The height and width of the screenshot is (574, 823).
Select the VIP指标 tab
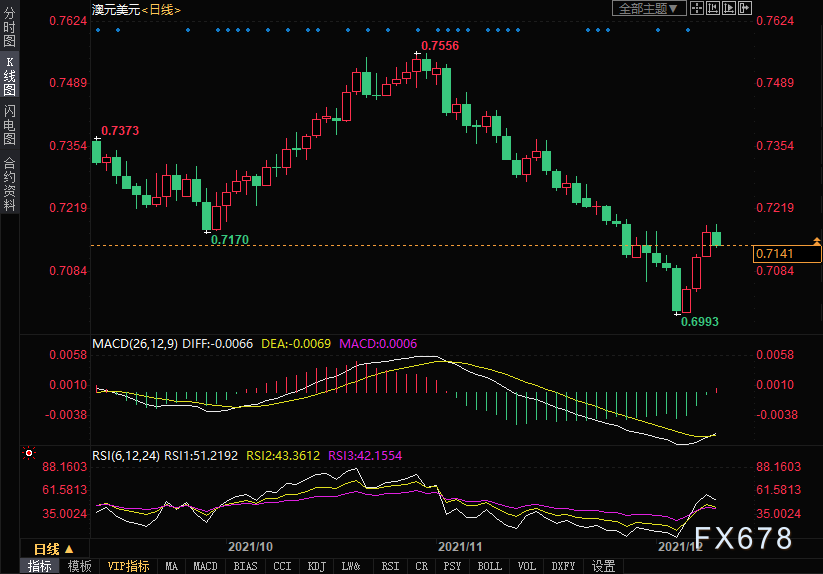tap(128, 566)
